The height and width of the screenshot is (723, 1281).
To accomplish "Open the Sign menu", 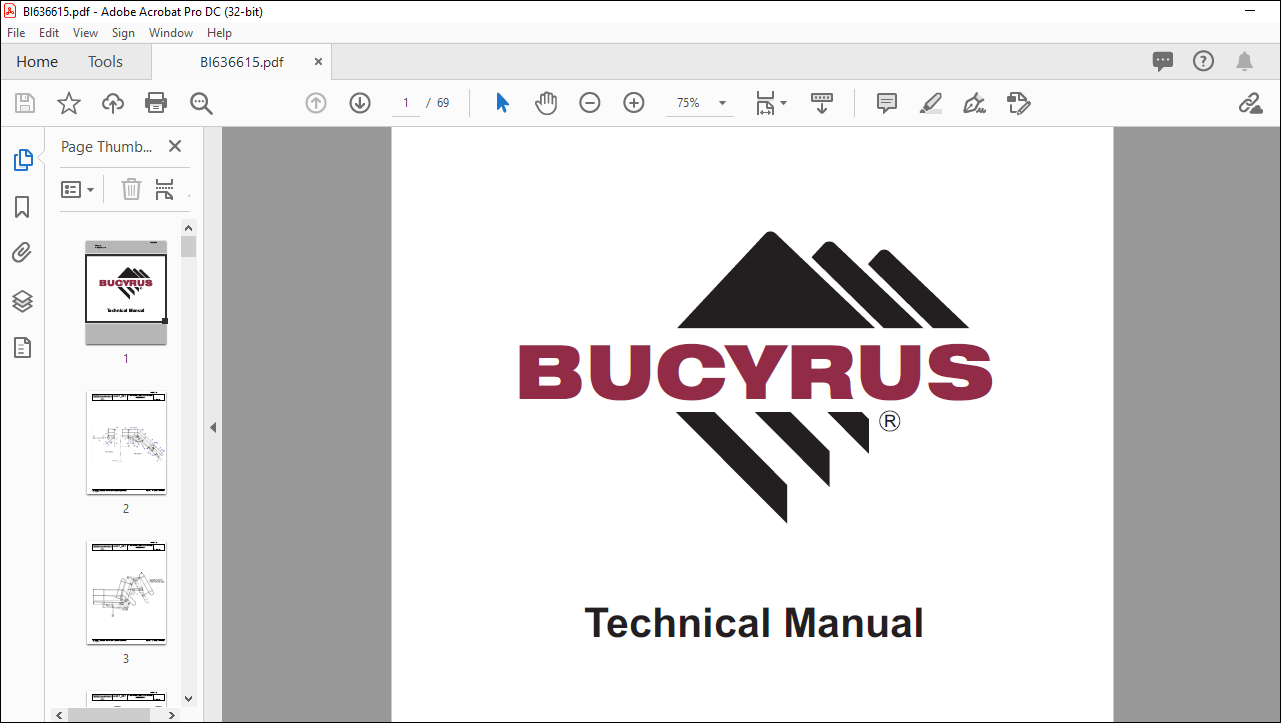I will [x=123, y=33].
